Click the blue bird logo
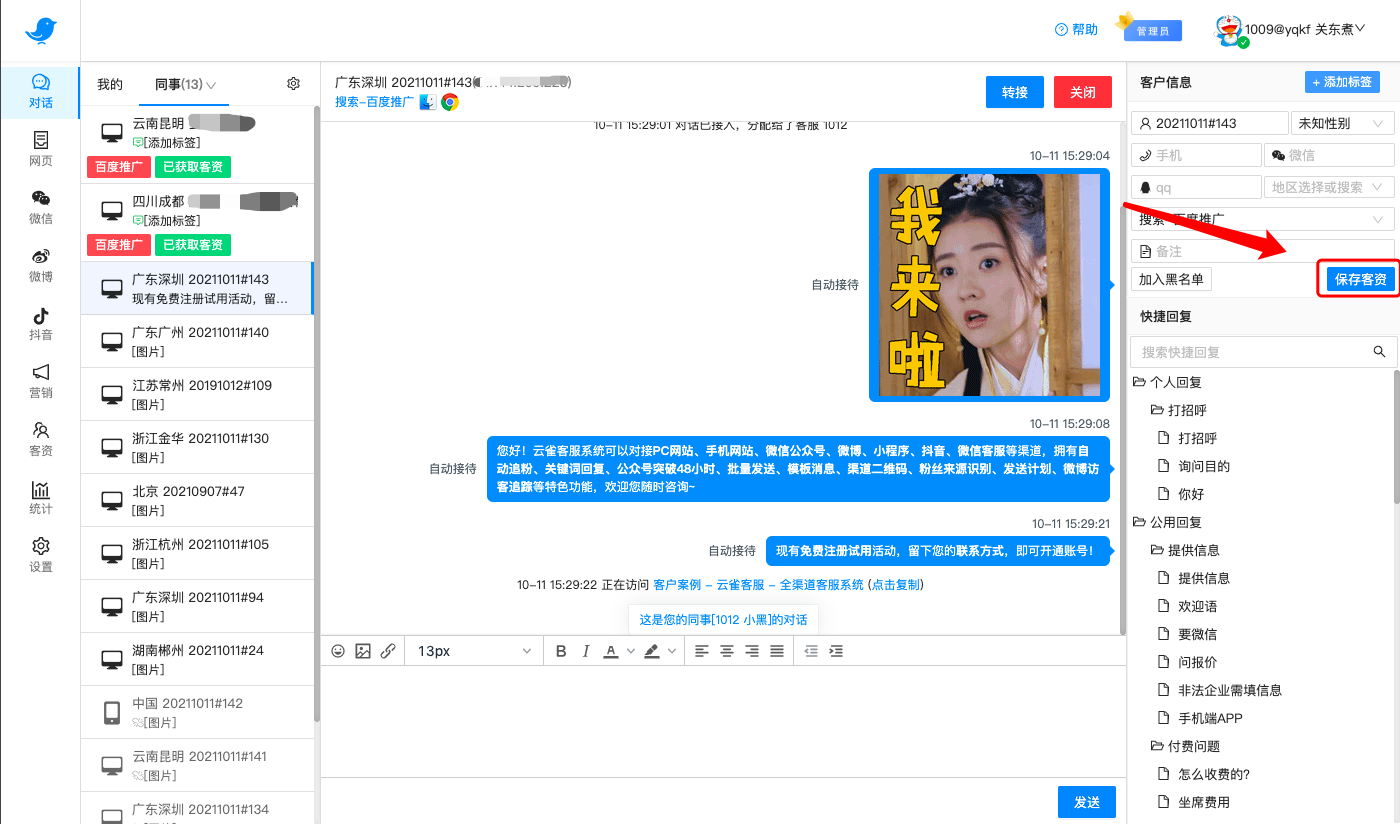The image size is (1400, 824). coord(41,31)
